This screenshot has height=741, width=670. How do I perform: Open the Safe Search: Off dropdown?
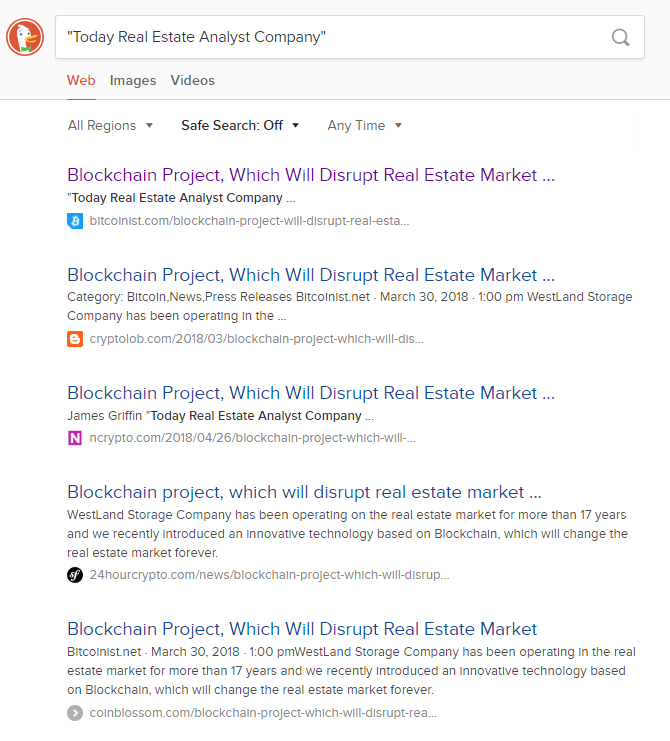(x=240, y=125)
